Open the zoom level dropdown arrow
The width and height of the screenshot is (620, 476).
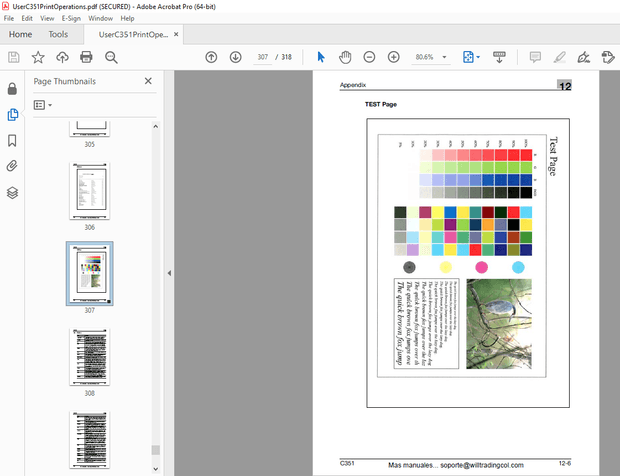tap(444, 57)
